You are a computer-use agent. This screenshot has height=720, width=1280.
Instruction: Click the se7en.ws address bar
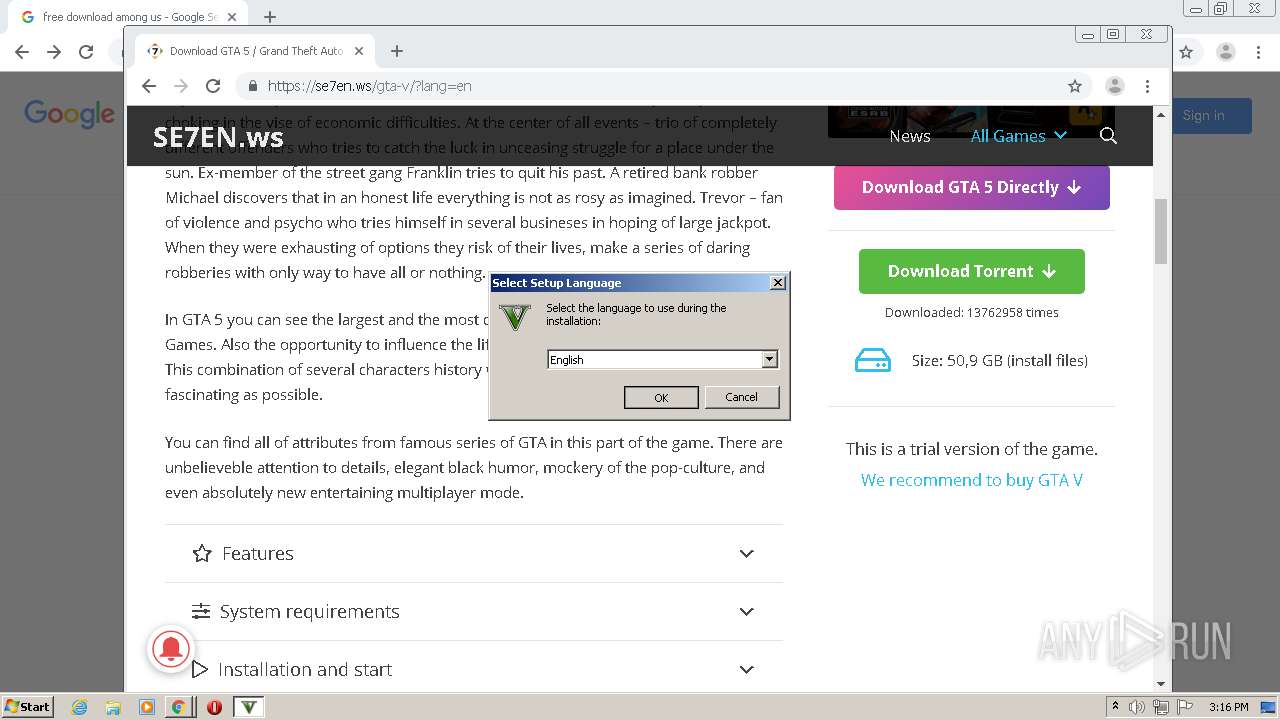pos(660,86)
